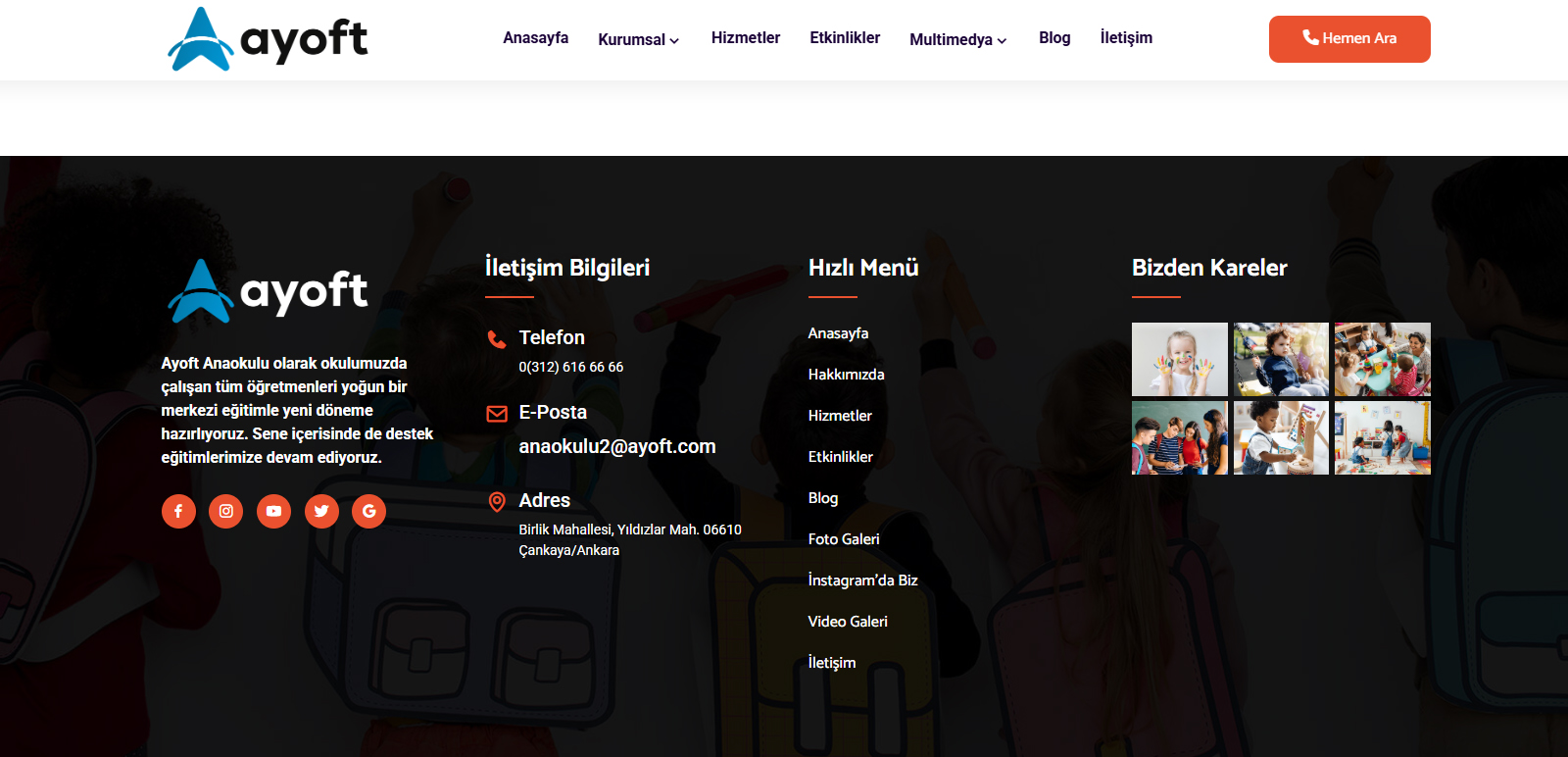The width and height of the screenshot is (1568, 757).
Task: Open thumbnail of girl with painted hands
Action: click(1179, 359)
